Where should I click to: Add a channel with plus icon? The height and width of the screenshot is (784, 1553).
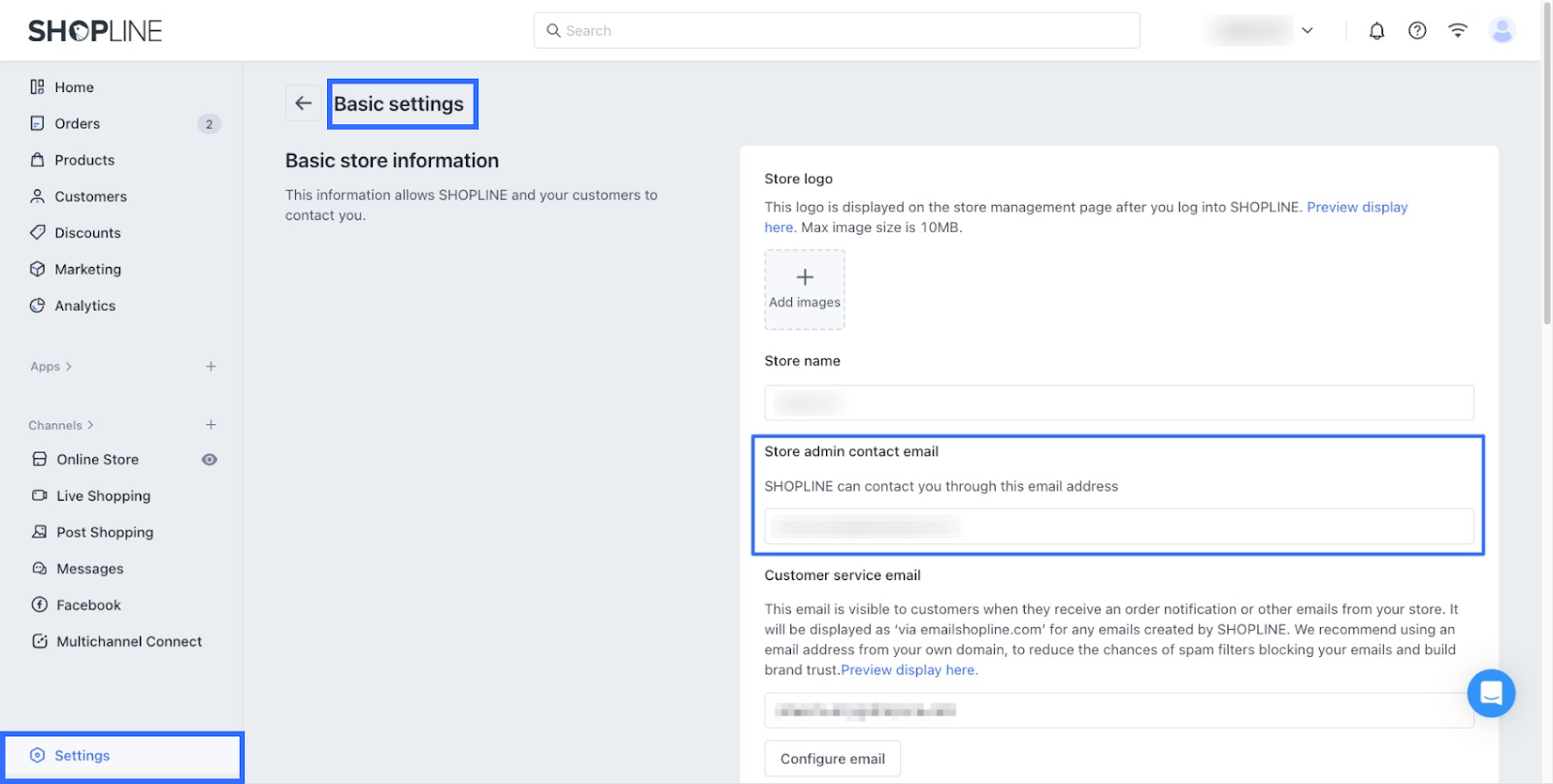(211, 425)
